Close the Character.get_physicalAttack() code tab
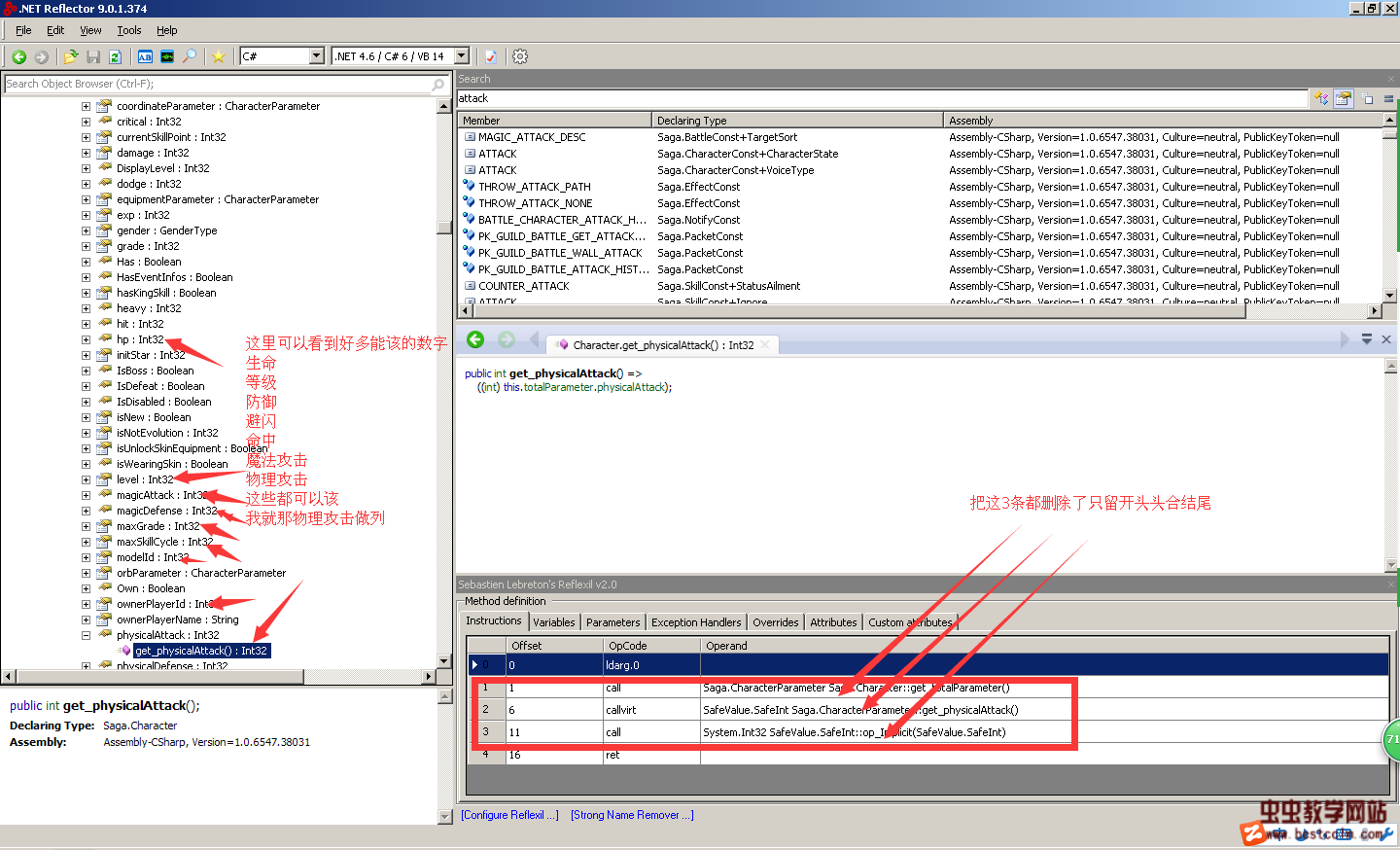 pyautogui.click(x=765, y=344)
